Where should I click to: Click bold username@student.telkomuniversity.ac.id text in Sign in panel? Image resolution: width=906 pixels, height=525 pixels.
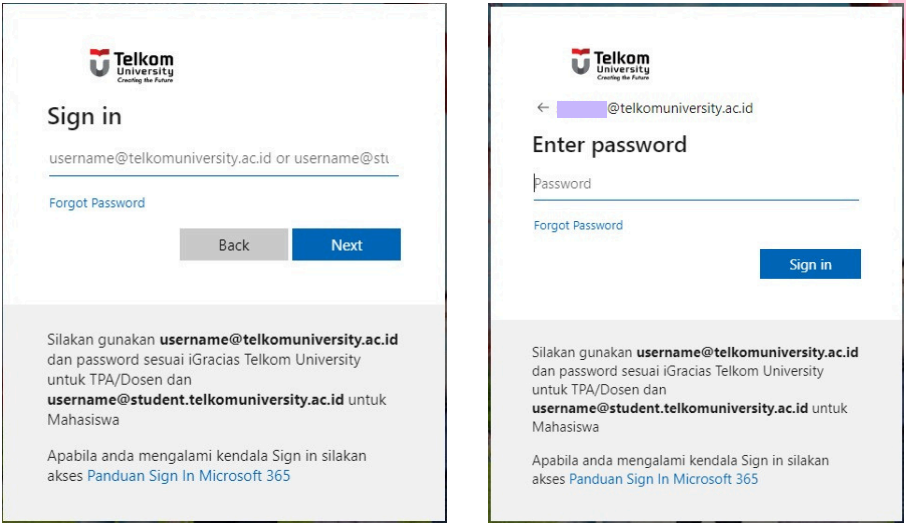[195, 400]
